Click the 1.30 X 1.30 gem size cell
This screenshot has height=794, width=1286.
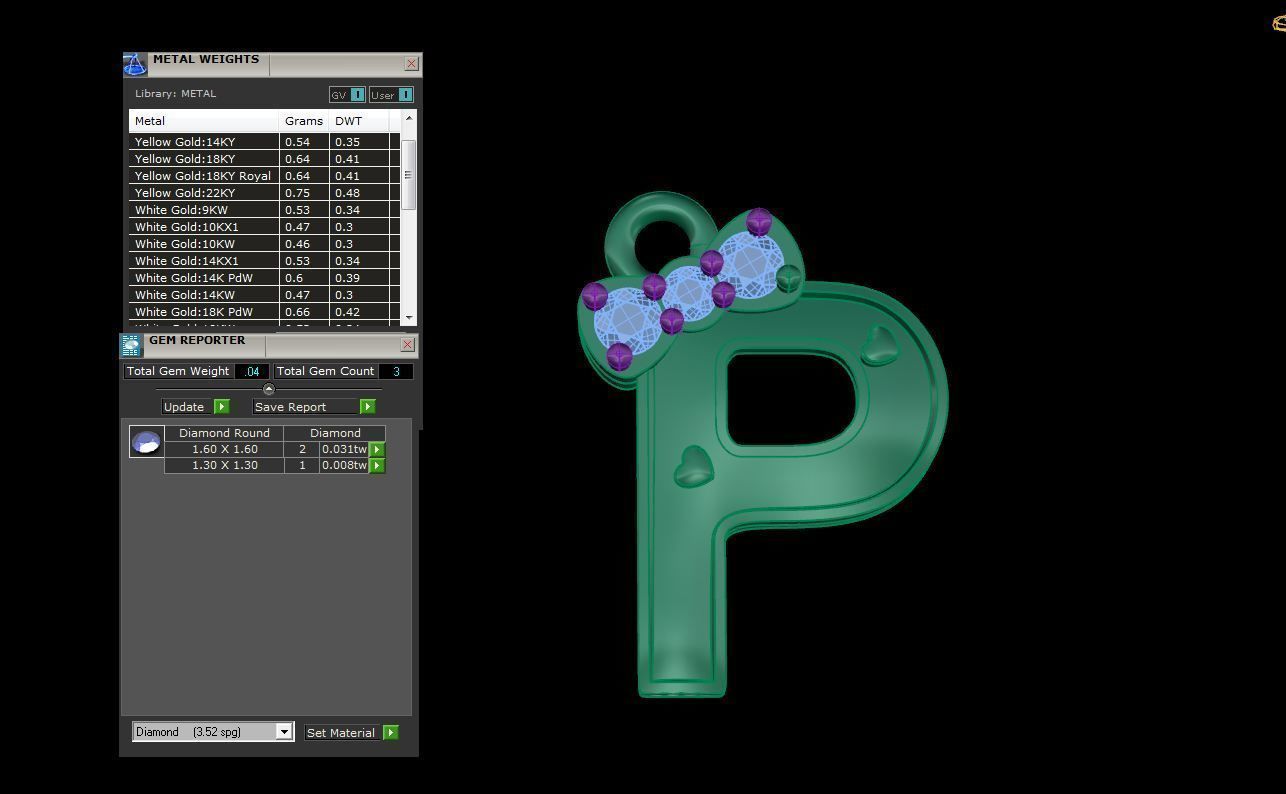tap(224, 466)
